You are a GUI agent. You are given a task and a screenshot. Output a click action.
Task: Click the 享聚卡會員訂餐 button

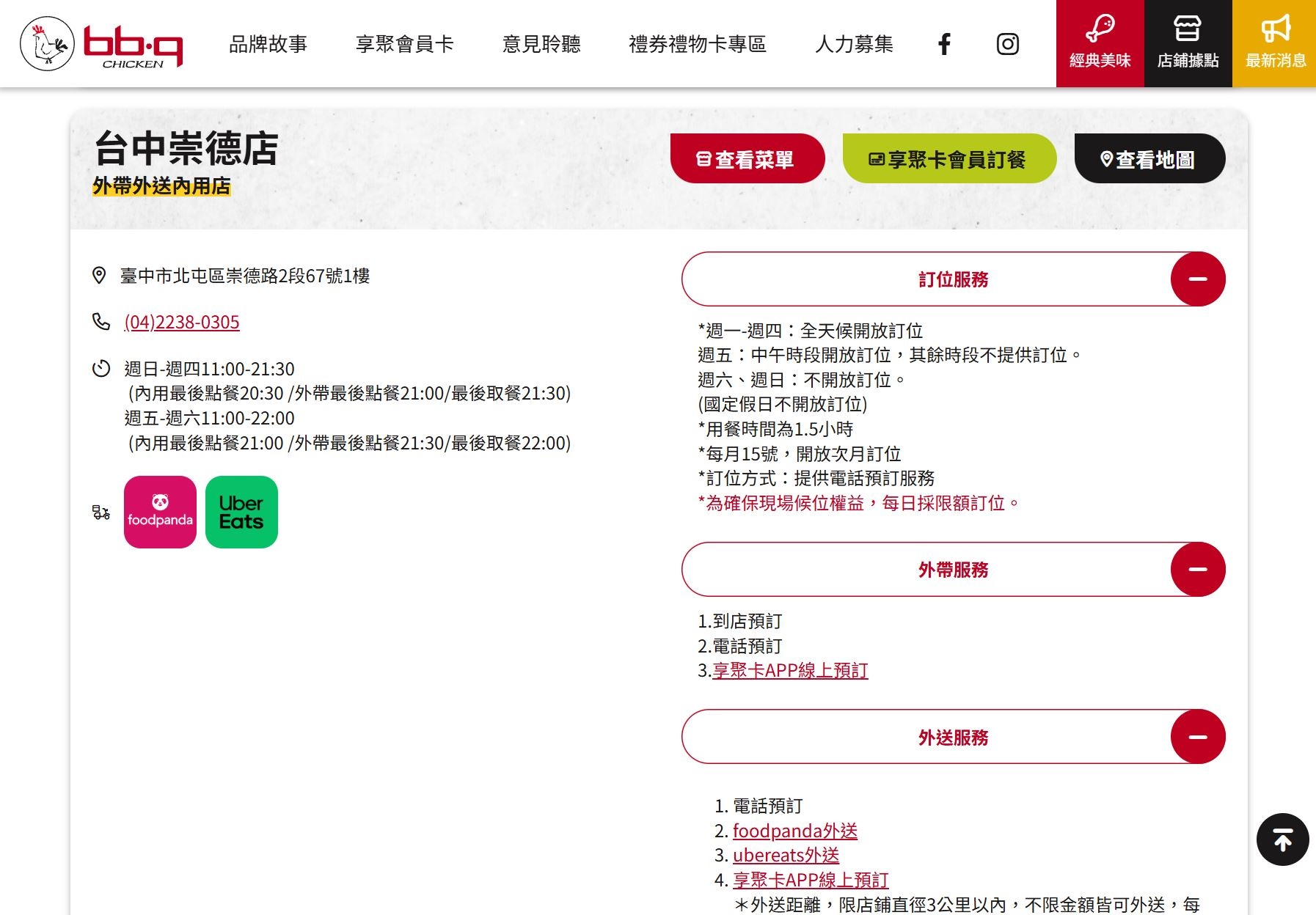pos(949,158)
